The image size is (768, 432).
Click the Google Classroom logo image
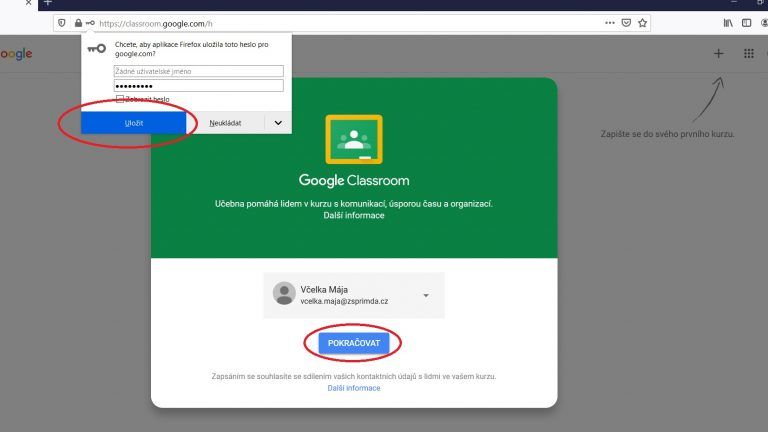(354, 139)
